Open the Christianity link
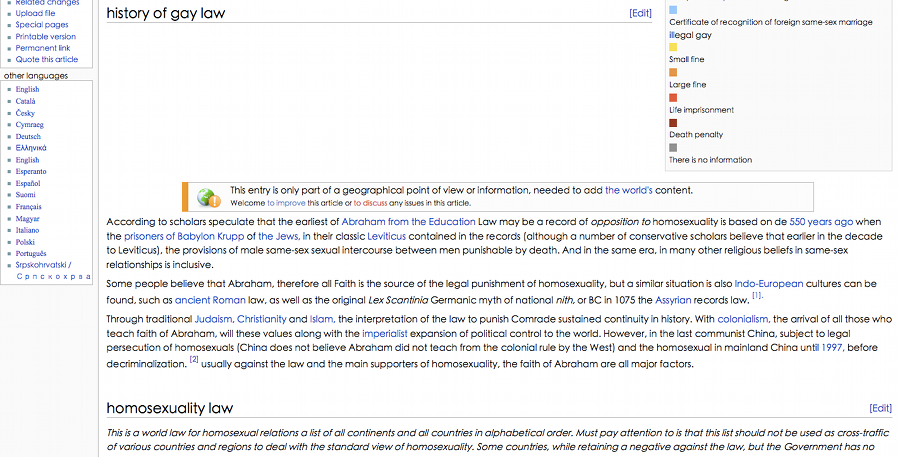900x457 pixels. pos(262,319)
